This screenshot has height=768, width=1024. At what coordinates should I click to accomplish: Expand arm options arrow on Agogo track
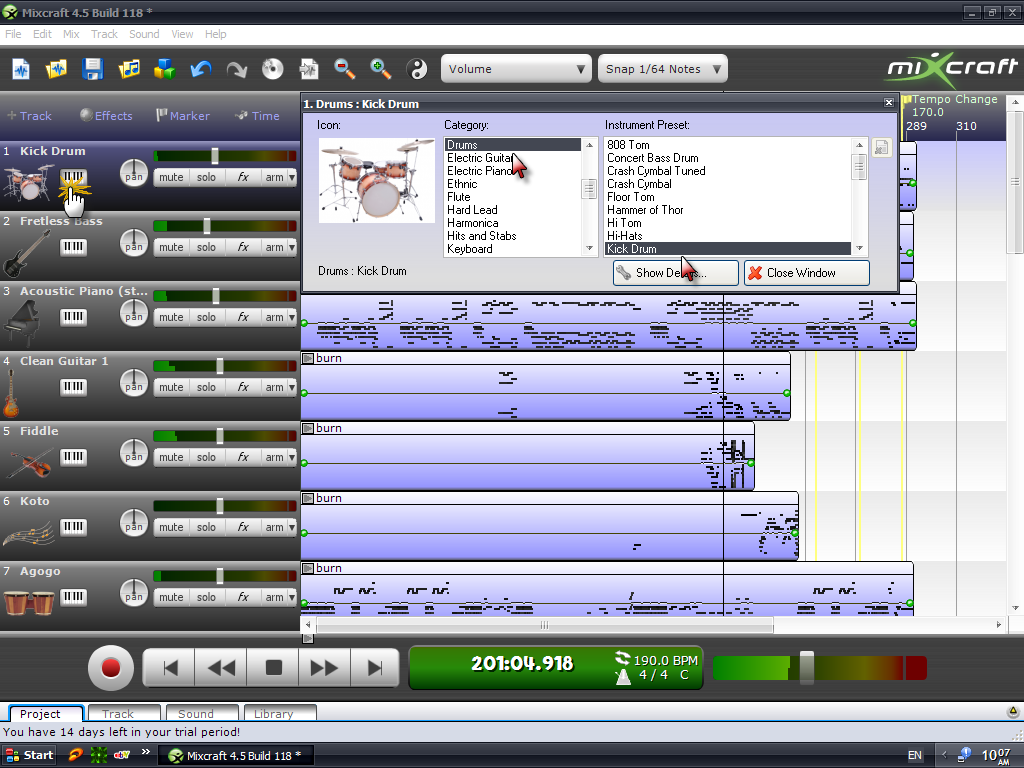tap(292, 596)
